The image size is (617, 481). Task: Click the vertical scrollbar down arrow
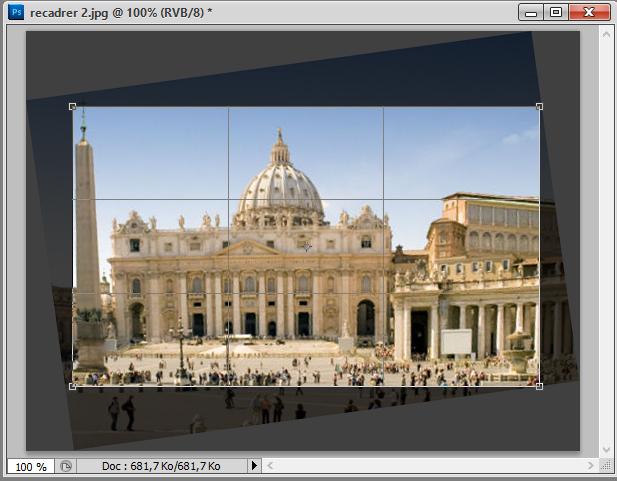(606, 449)
